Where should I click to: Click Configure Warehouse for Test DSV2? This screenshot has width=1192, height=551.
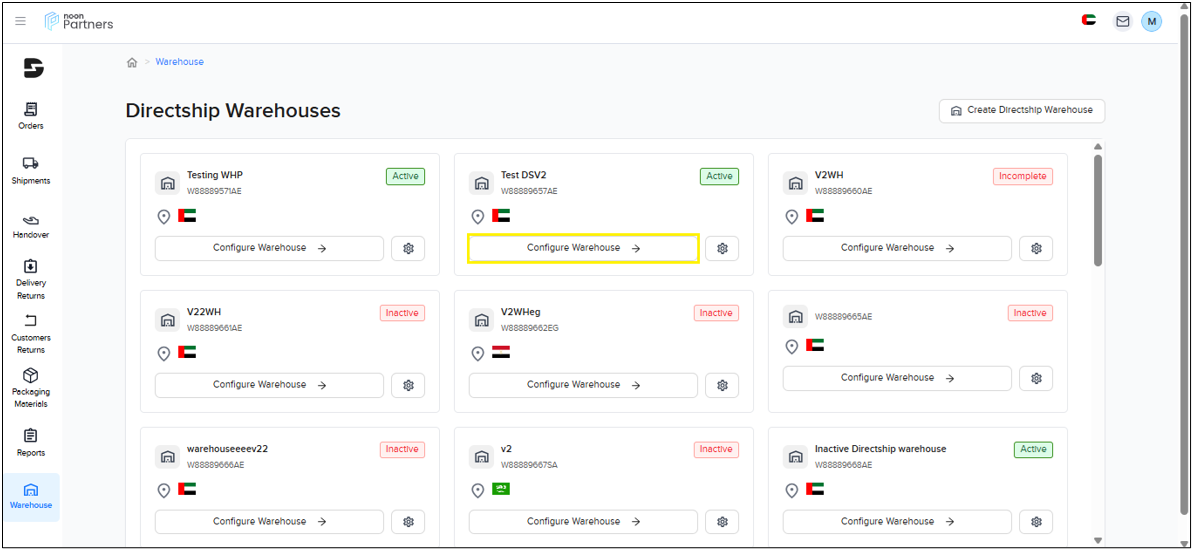click(x=583, y=248)
